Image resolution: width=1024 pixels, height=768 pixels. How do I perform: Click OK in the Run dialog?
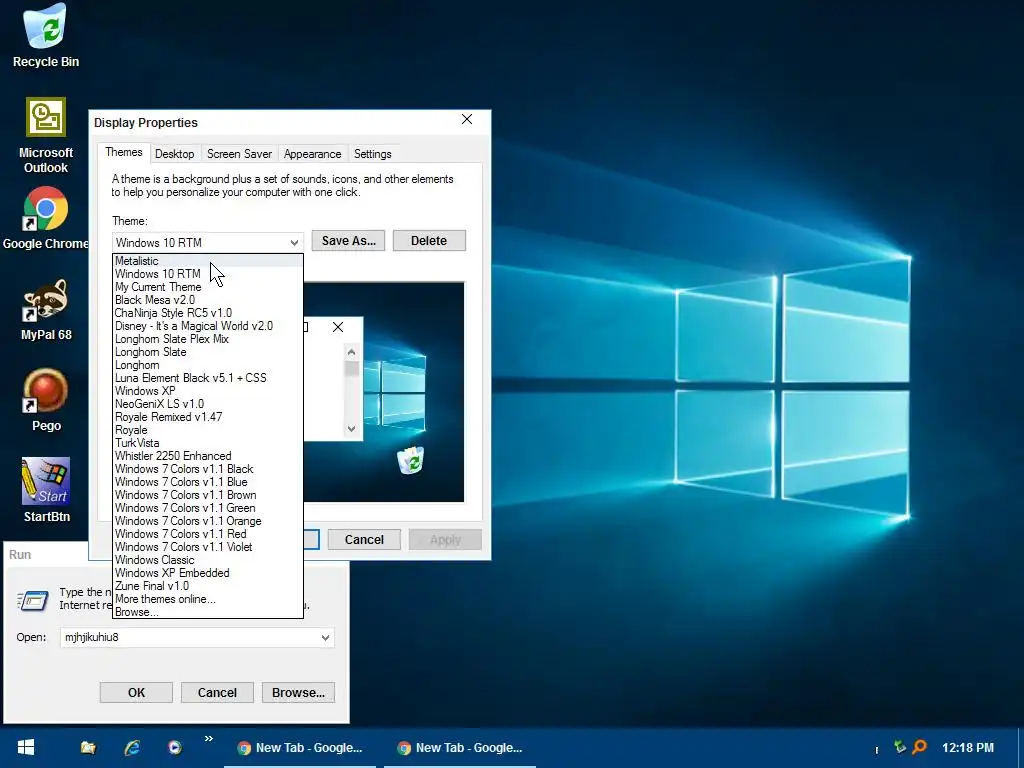[136, 692]
